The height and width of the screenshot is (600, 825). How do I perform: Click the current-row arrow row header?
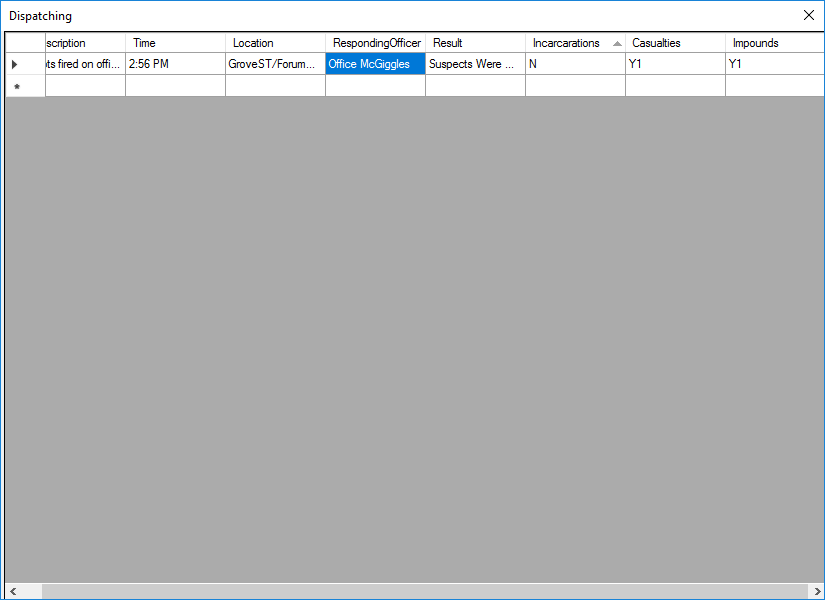point(25,64)
